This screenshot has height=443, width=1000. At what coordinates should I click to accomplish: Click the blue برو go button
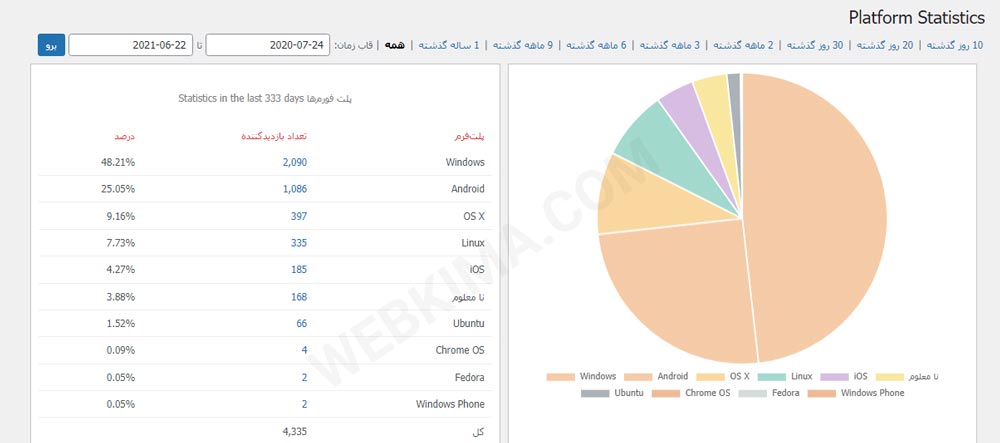(x=51, y=45)
